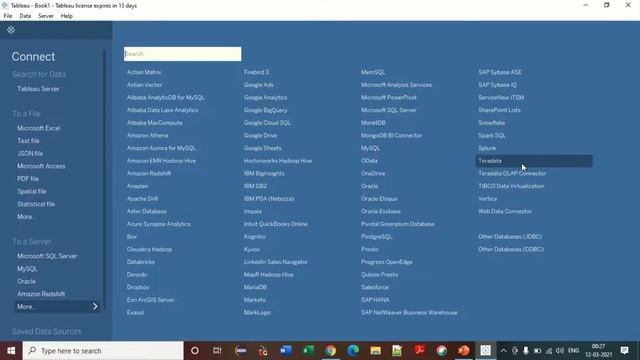Click the microphone tray icon
The height and width of the screenshot is (360, 640).
526,351
